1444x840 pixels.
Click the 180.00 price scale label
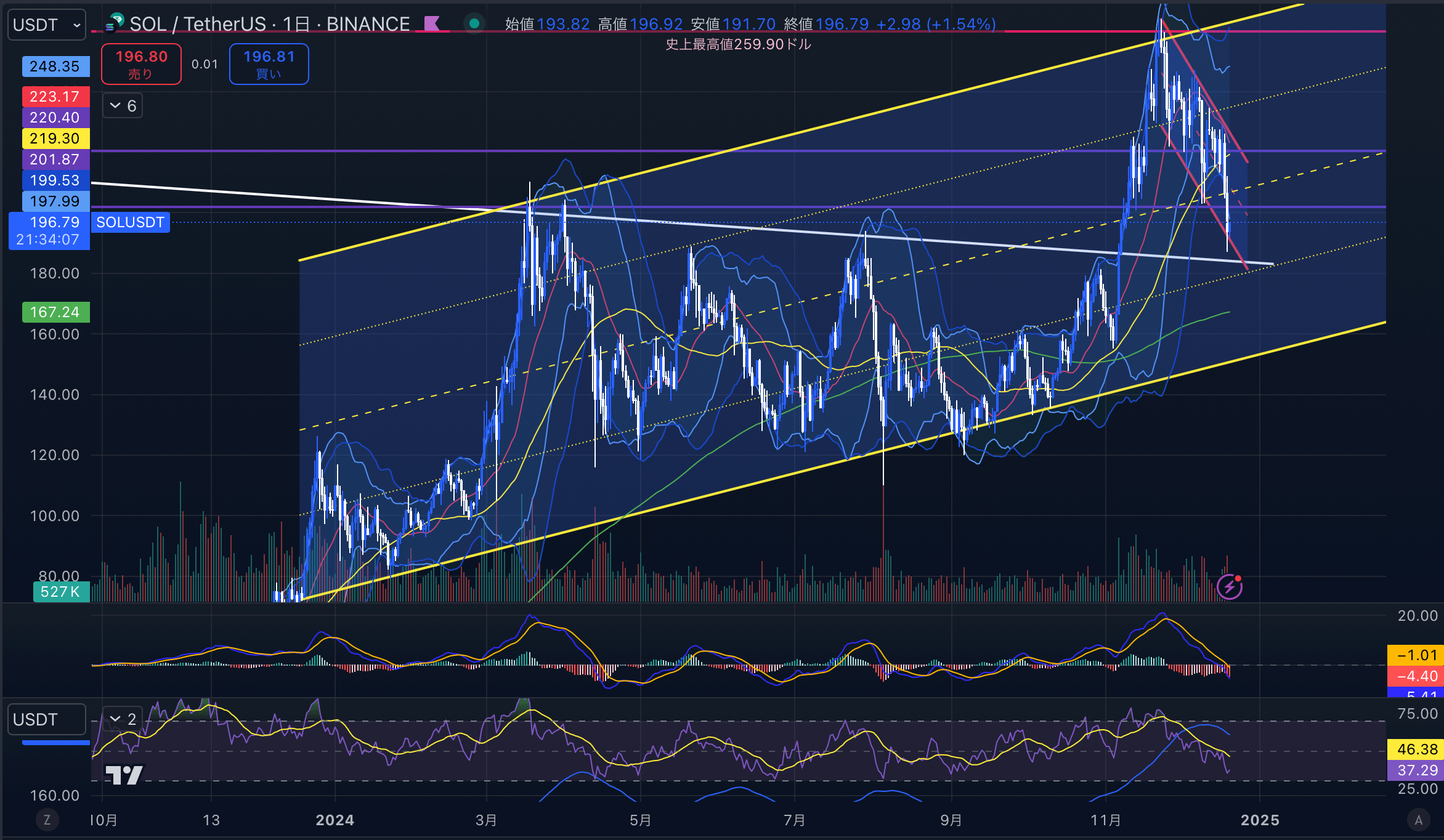[x=55, y=273]
